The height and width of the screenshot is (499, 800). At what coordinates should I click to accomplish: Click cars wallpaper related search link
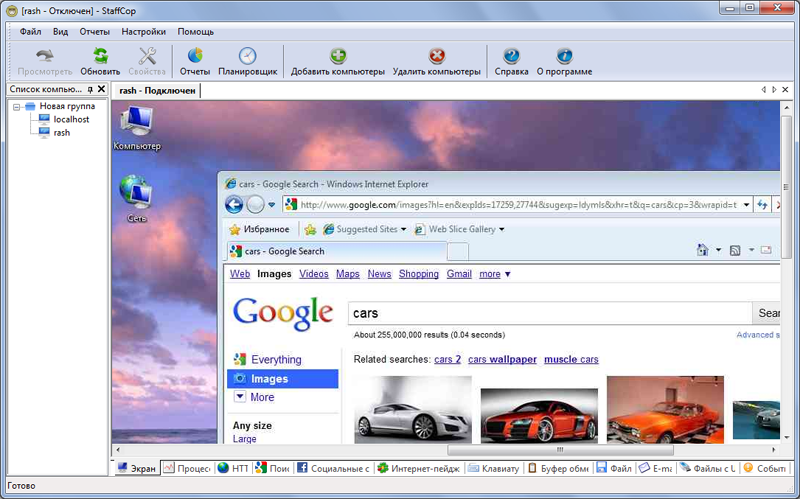point(502,360)
